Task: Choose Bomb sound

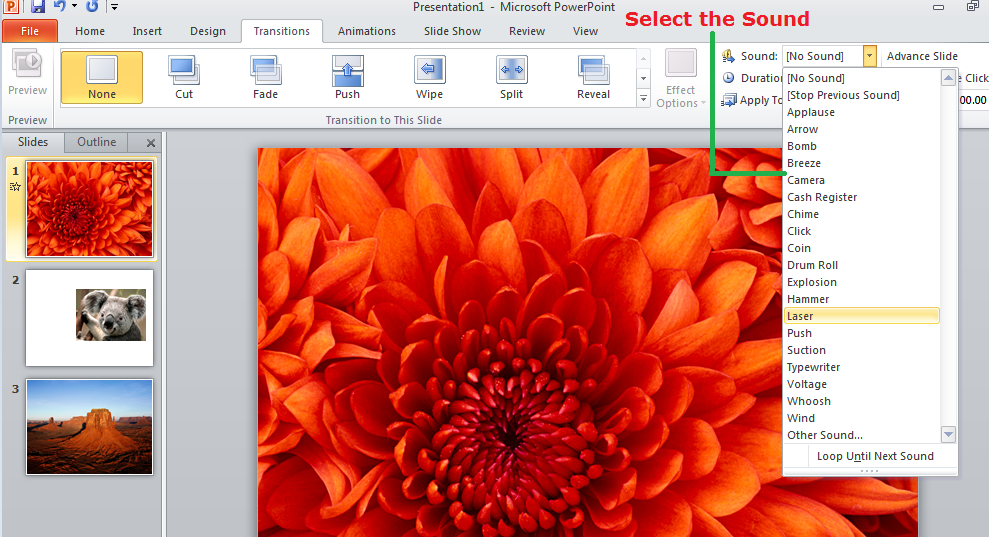Action: tap(861, 146)
